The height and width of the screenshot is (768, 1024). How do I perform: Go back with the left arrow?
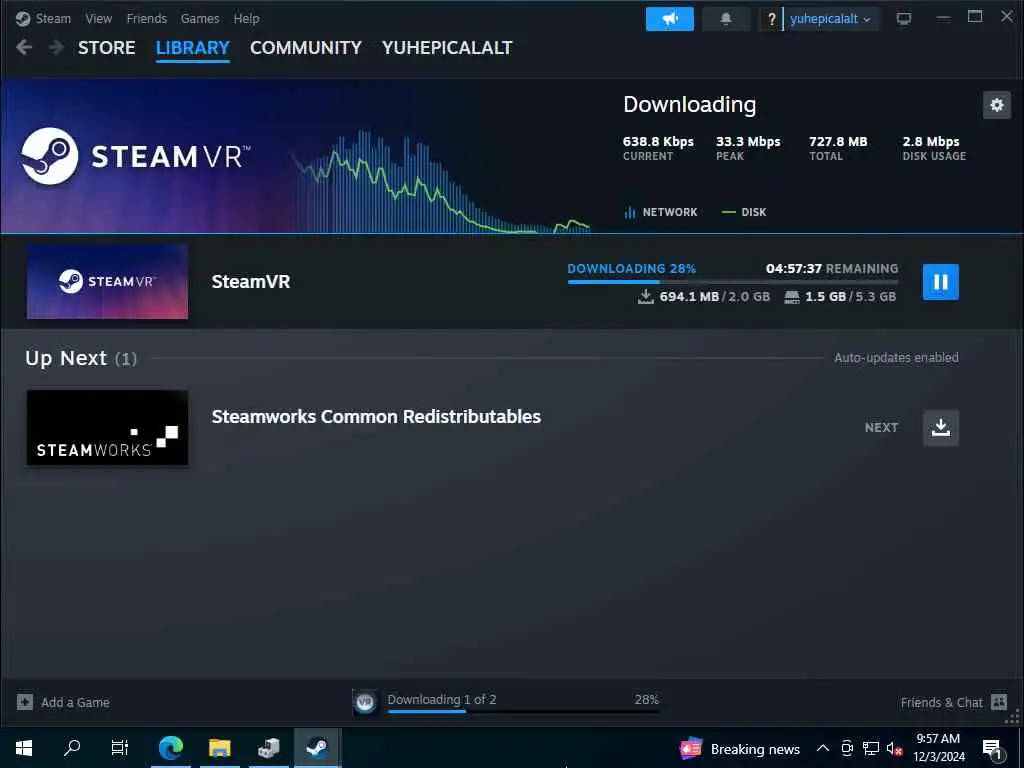[24, 47]
